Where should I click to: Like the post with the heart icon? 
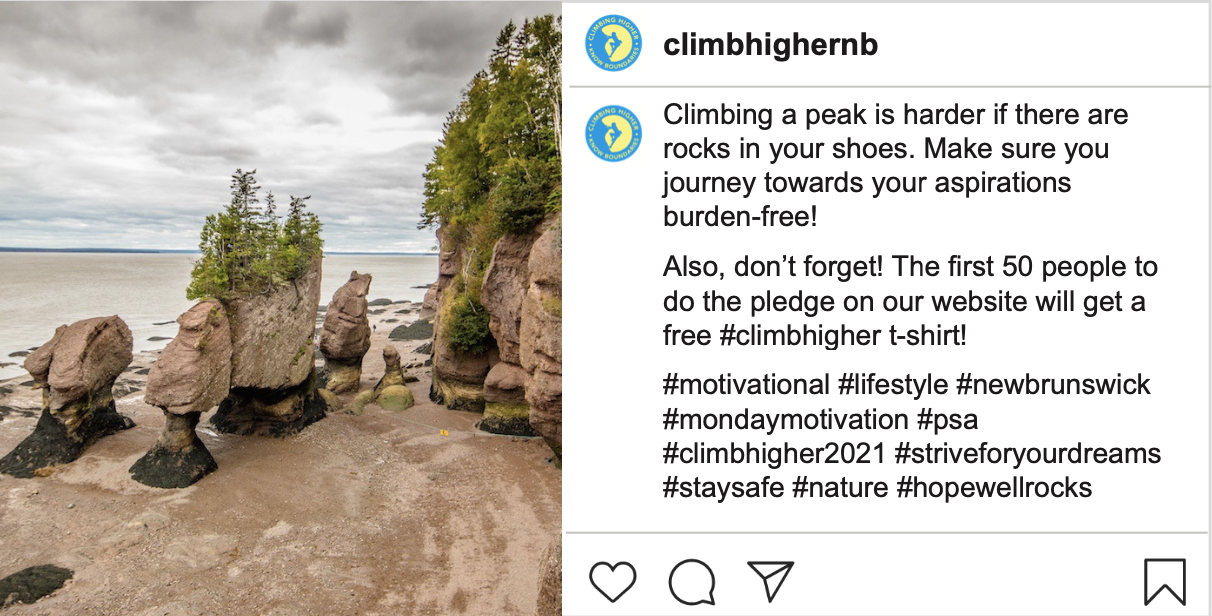point(613,581)
